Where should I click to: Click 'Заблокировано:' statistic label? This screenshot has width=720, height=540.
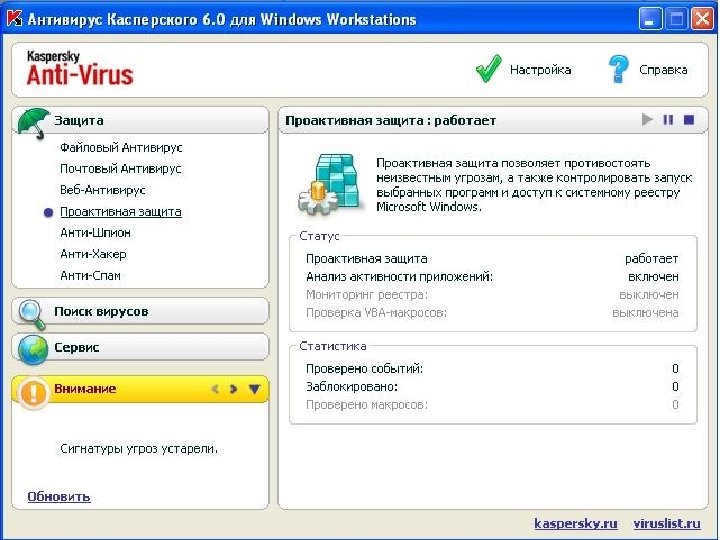(x=352, y=387)
